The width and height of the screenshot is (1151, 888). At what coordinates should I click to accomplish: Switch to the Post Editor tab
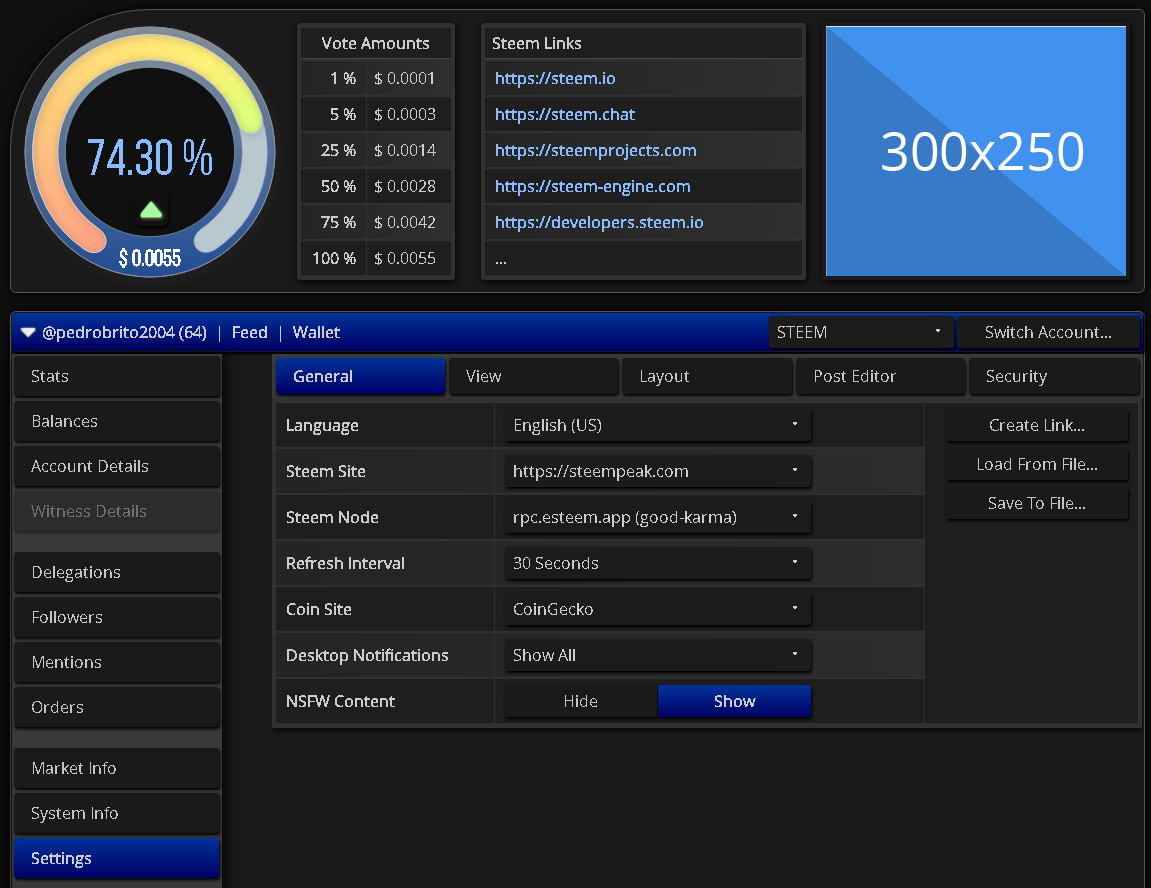880,376
